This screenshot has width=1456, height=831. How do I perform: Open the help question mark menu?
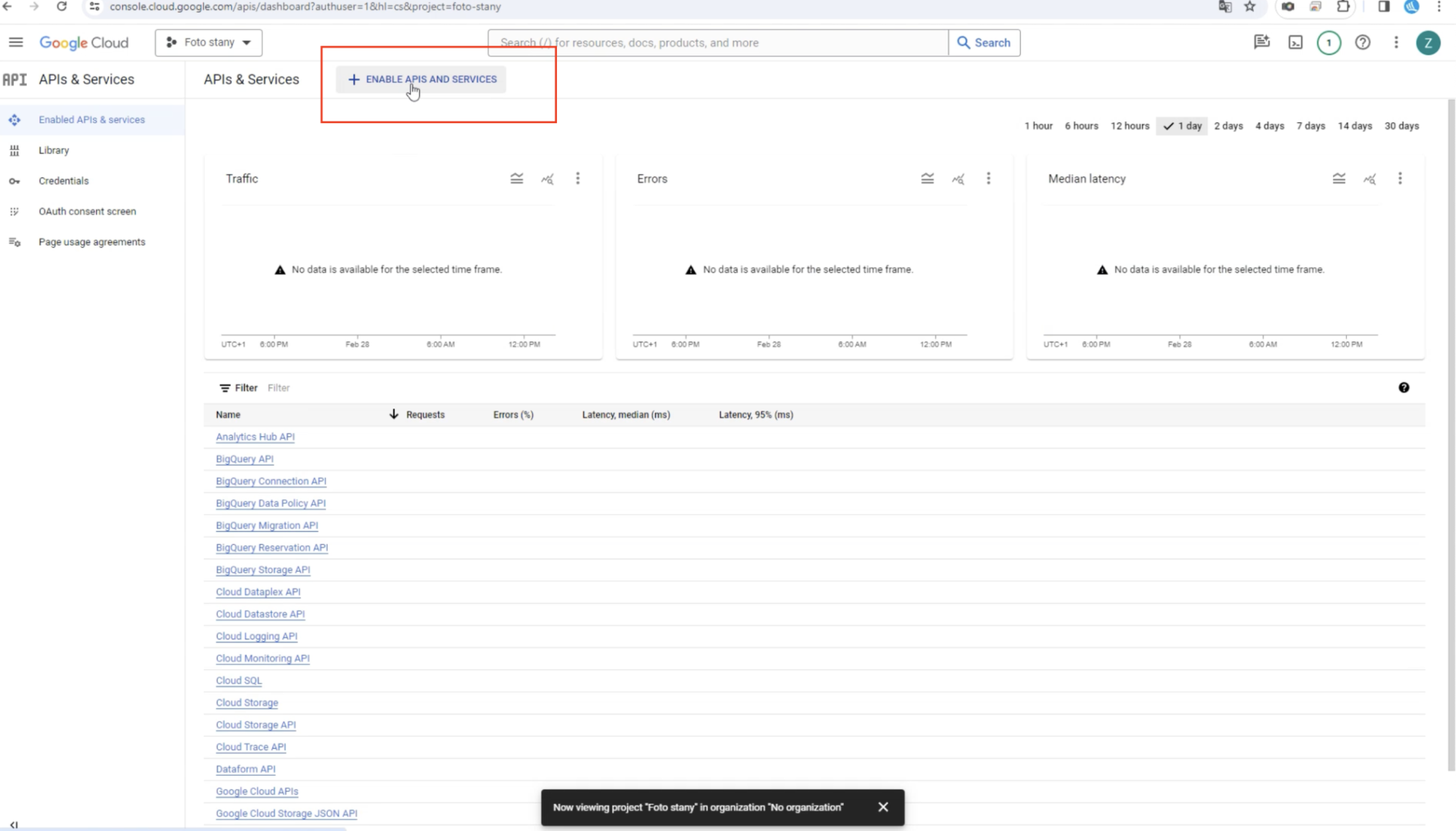(x=1362, y=42)
